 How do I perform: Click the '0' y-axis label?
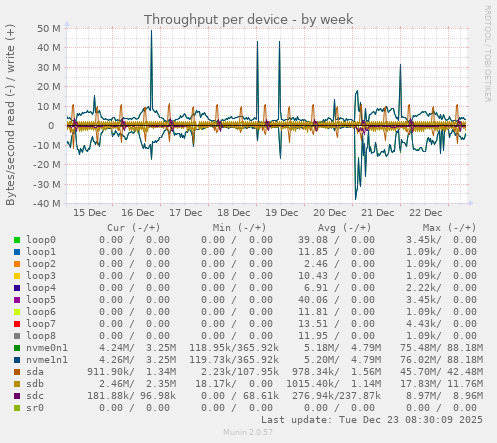[51, 126]
